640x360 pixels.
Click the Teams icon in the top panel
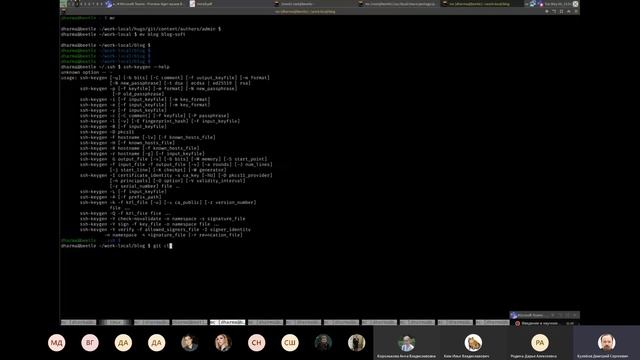click(x=109, y=4)
